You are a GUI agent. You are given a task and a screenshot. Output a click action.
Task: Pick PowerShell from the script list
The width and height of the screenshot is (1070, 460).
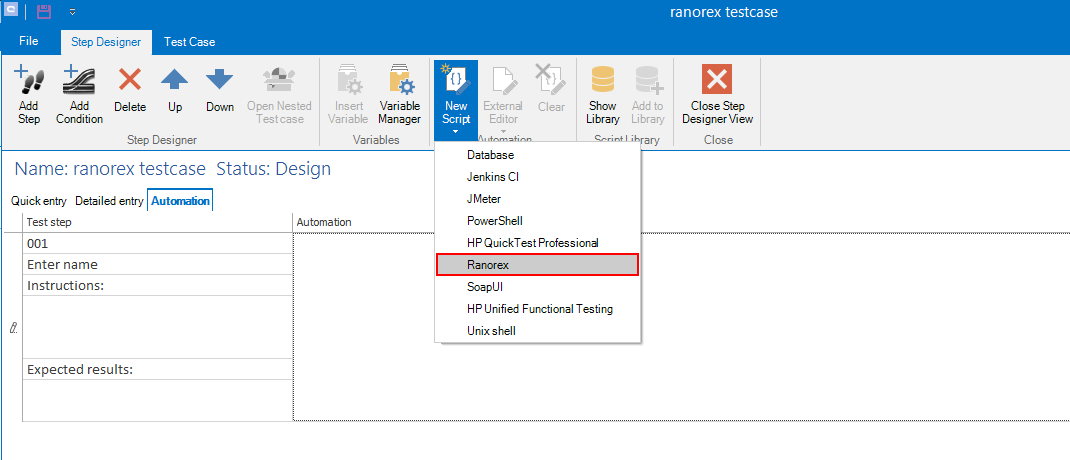click(494, 221)
